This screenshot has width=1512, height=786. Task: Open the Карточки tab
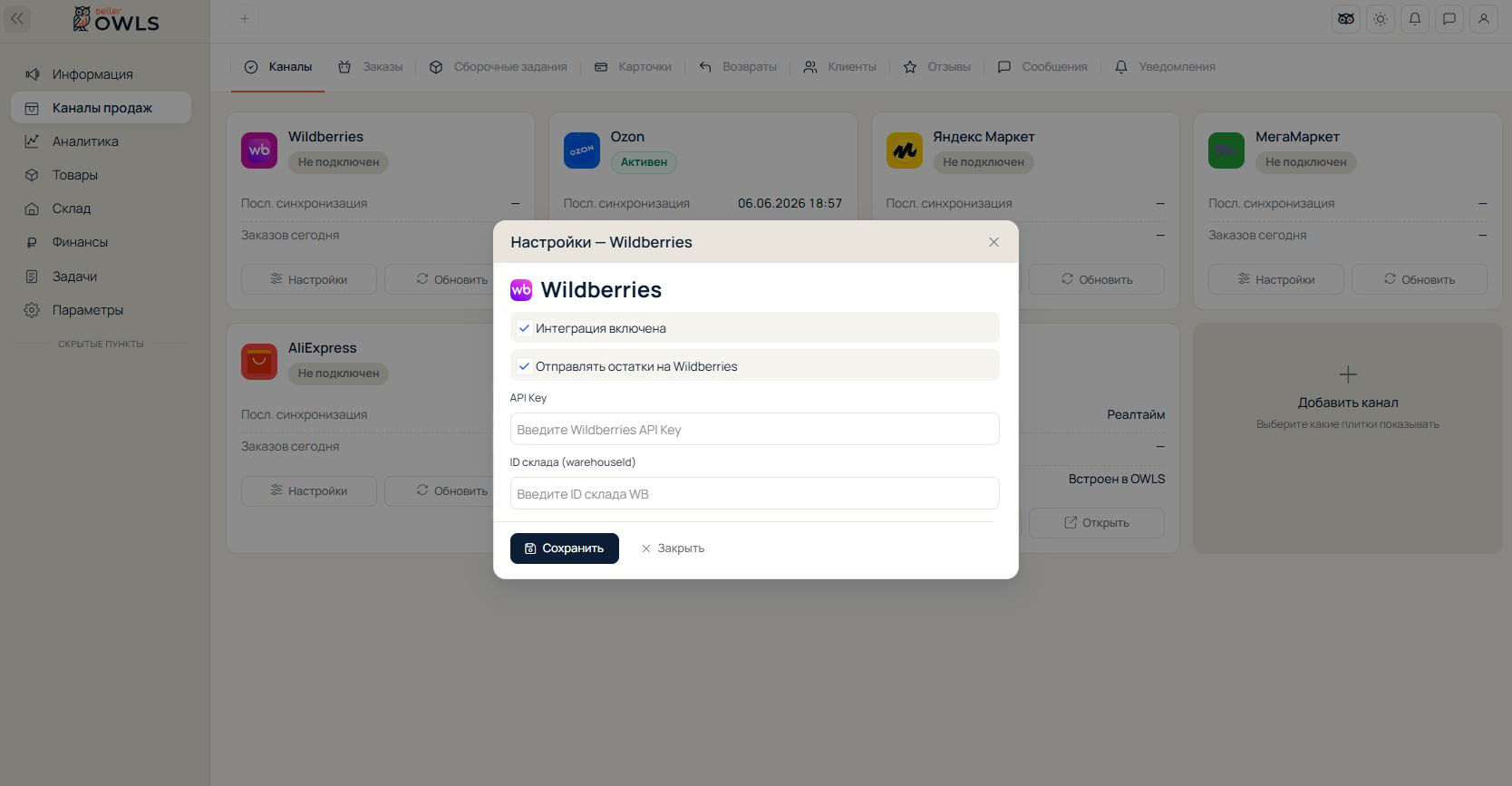point(633,67)
